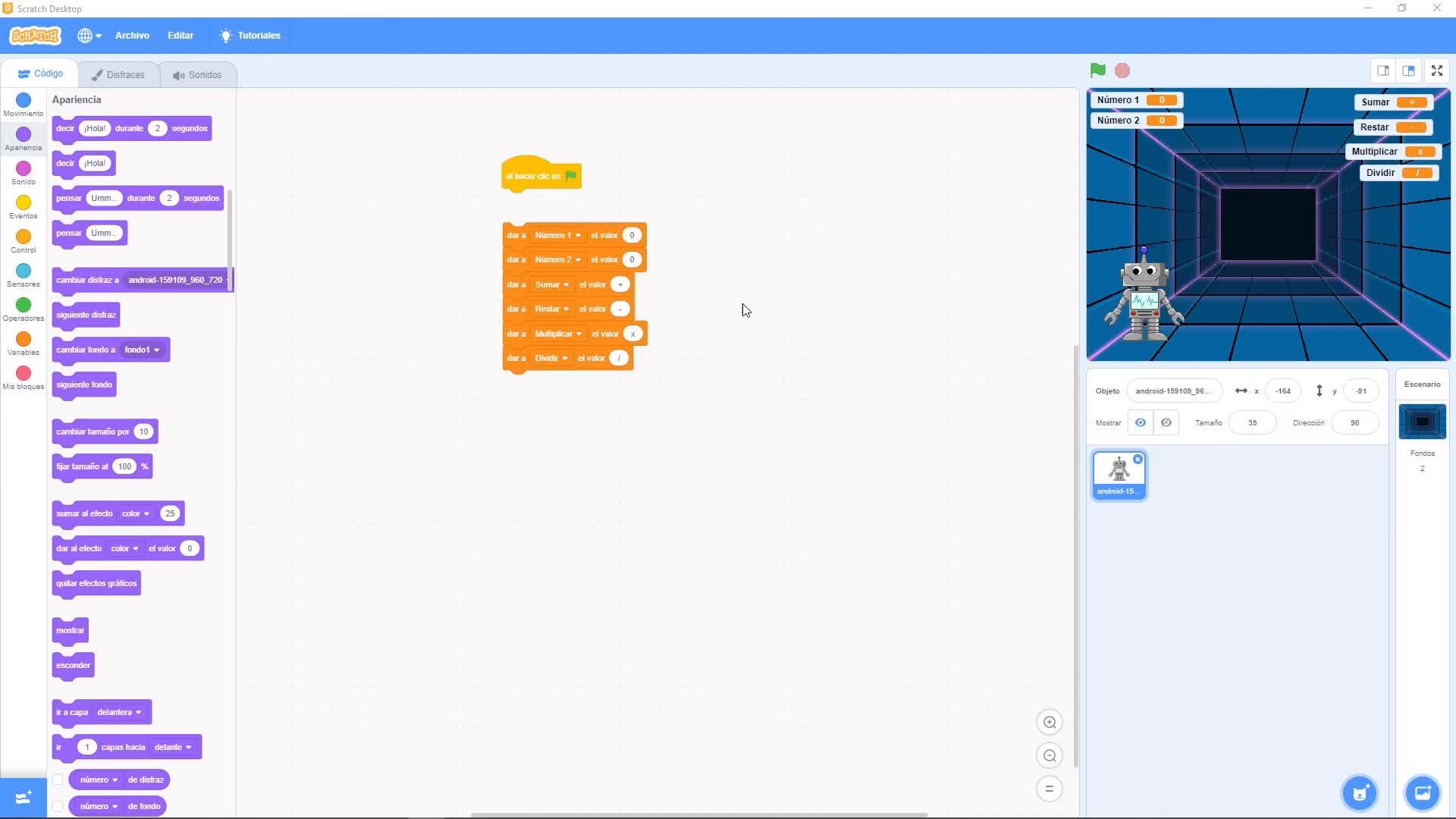Screen dimensions: 1456x819
Task: Switch to the Disfraces tab
Action: click(118, 74)
